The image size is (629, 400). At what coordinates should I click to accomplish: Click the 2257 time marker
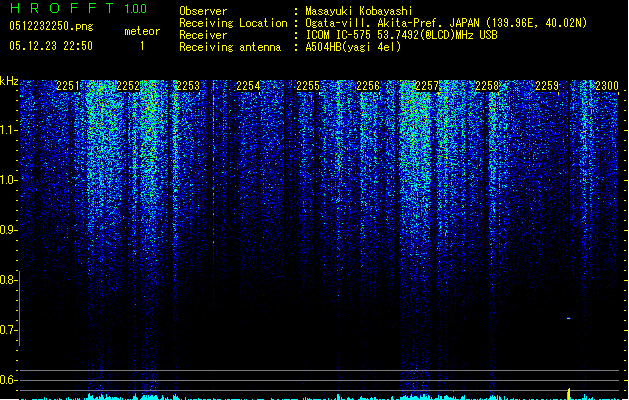point(427,86)
